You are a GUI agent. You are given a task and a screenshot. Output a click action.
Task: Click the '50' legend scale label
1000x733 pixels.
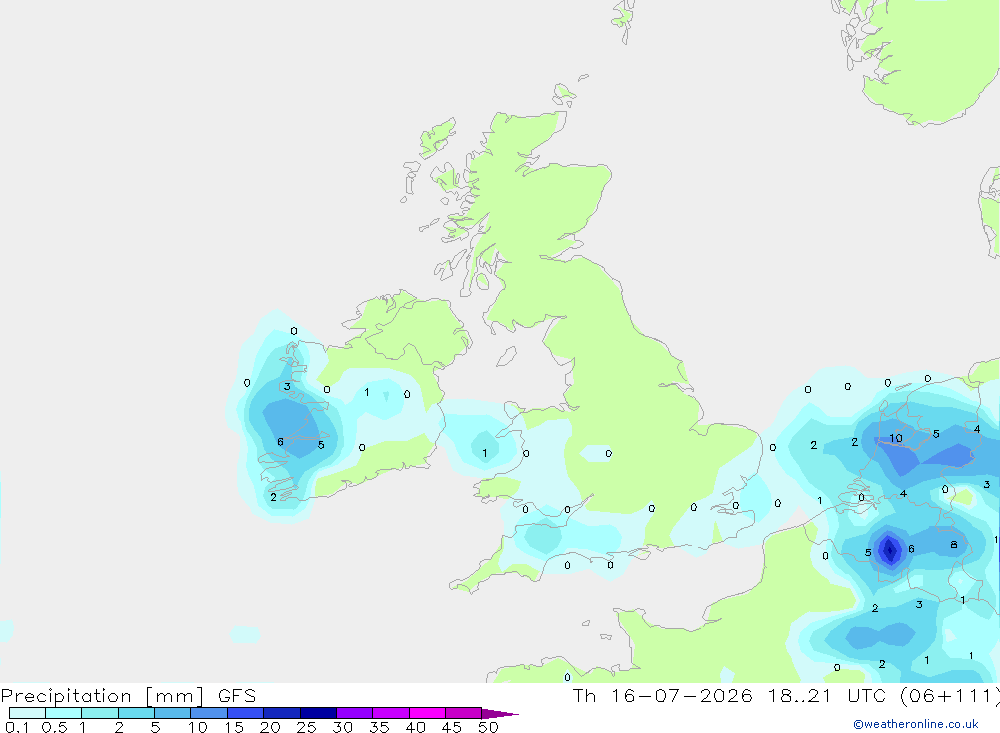(x=488, y=727)
